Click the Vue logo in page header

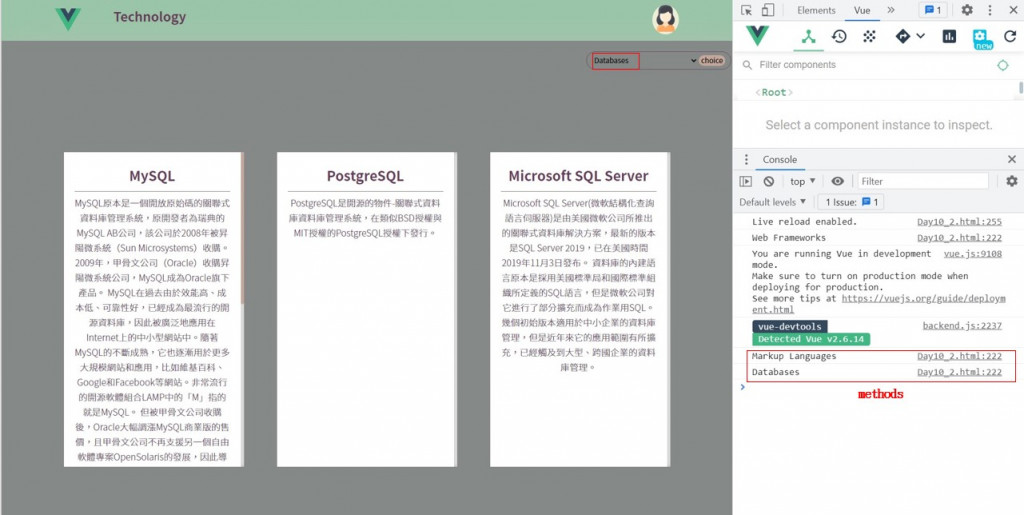(68, 18)
